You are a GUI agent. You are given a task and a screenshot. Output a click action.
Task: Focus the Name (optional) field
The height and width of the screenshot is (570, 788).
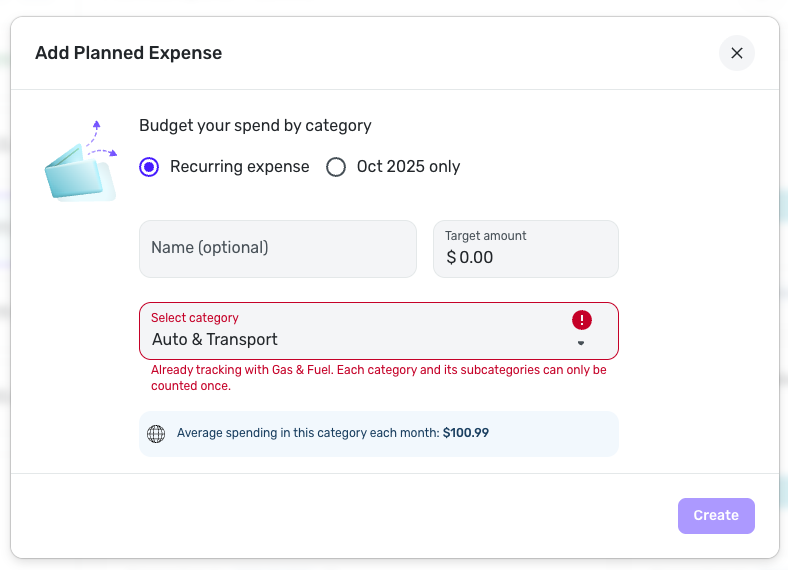[277, 248]
